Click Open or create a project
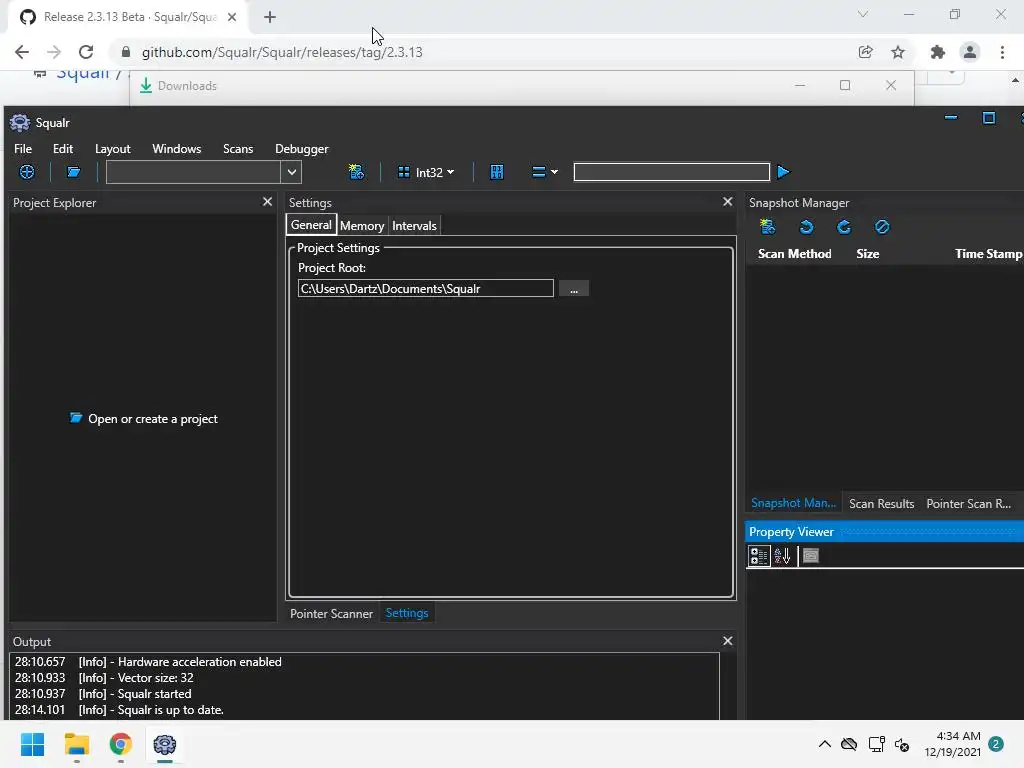This screenshot has width=1024, height=768. tap(144, 419)
